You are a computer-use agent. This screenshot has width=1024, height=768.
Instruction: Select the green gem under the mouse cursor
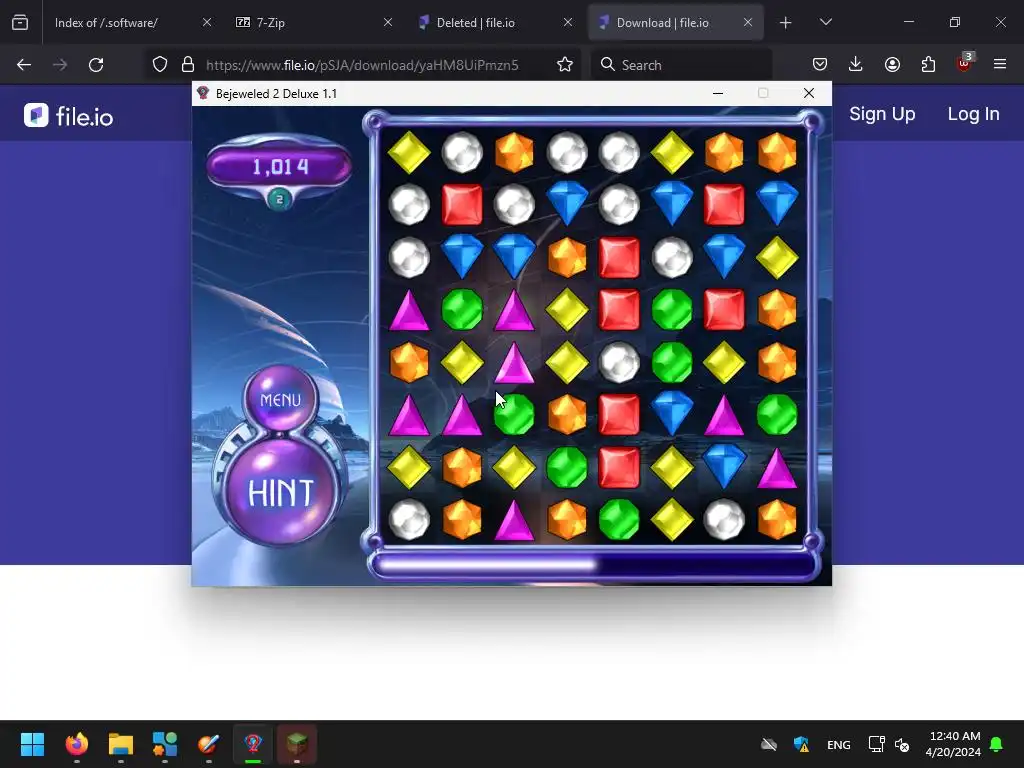coord(514,415)
